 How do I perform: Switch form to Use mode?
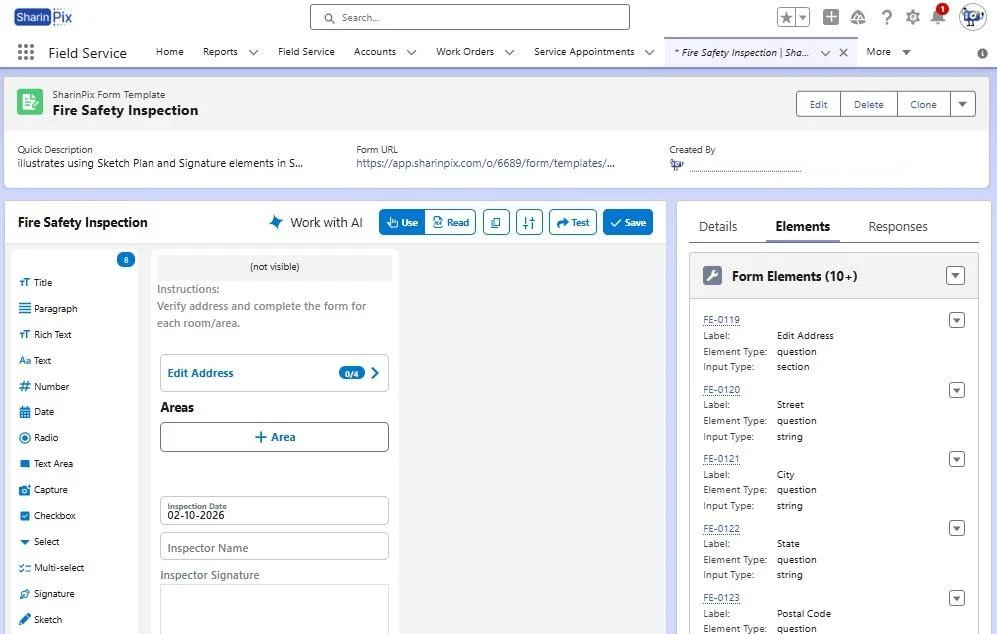click(x=402, y=223)
